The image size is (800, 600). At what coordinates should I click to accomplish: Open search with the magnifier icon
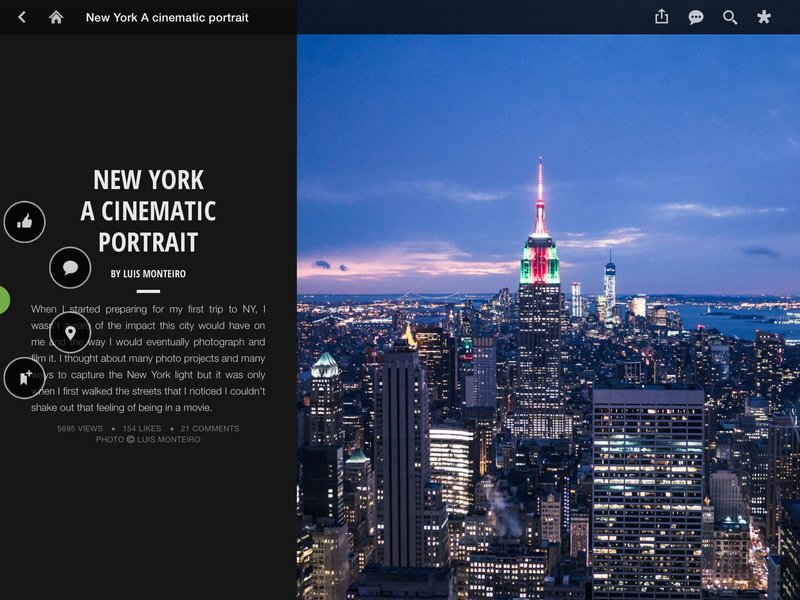[x=730, y=17]
